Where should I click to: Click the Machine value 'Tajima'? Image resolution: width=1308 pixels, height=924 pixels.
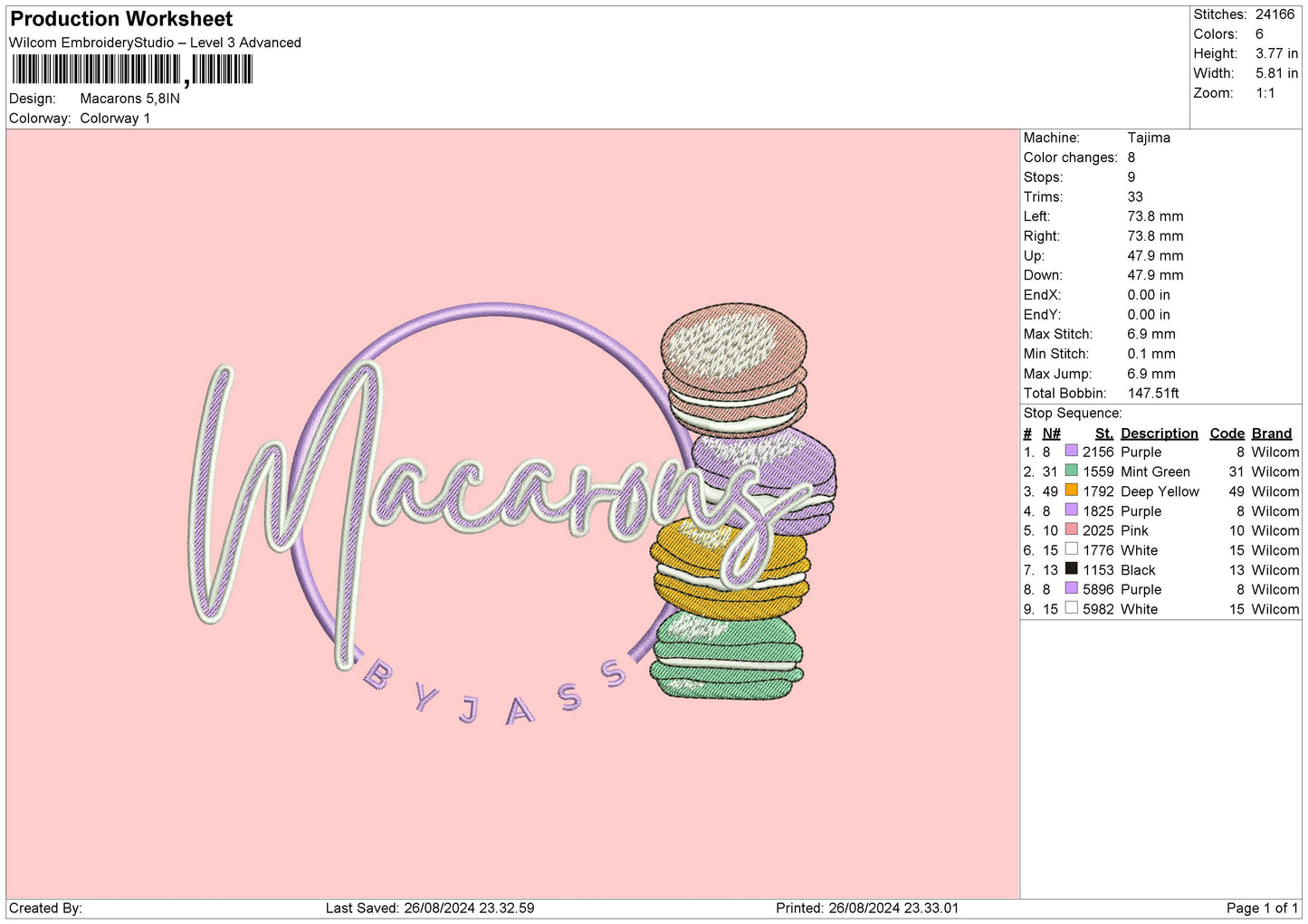tap(1149, 138)
